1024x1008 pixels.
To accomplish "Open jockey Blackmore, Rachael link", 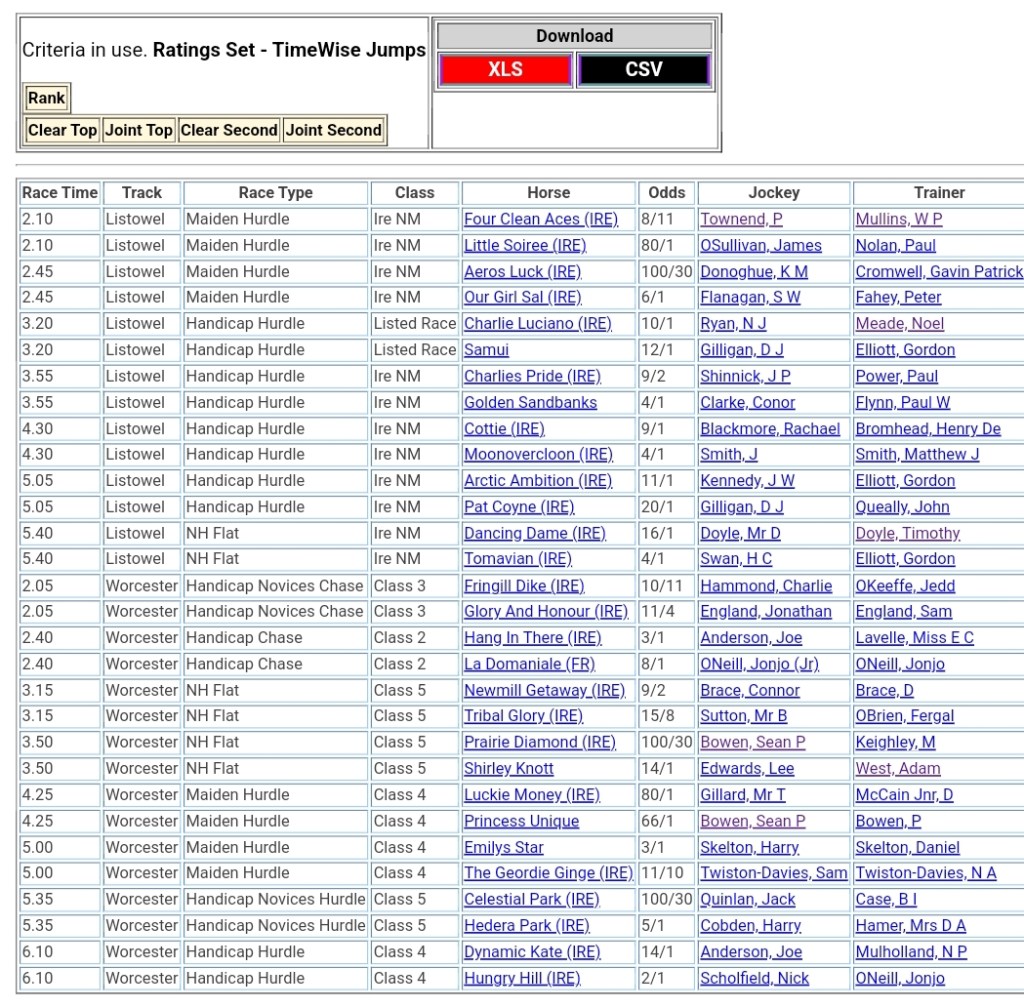I will point(770,429).
